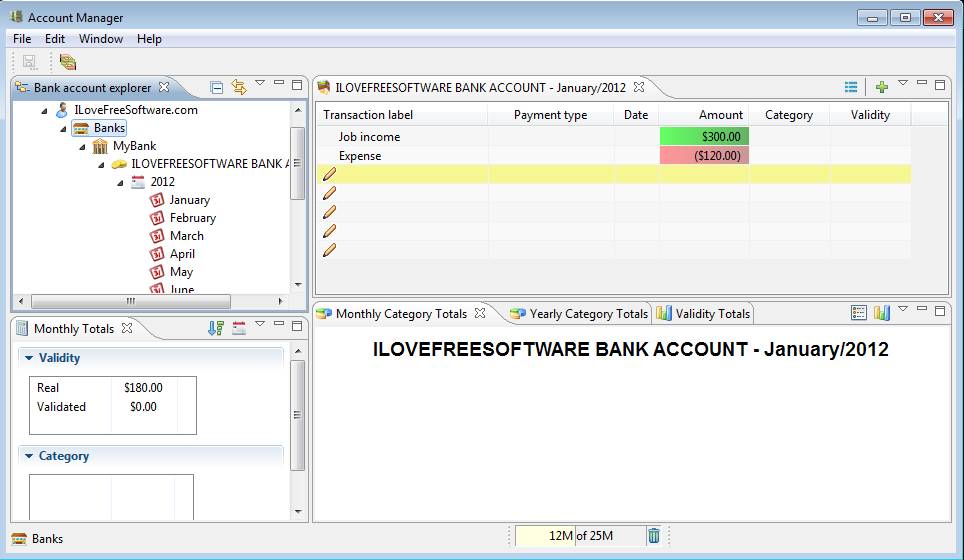The image size is (964, 560).
Task: Select March in the tree
Action: coord(186,235)
